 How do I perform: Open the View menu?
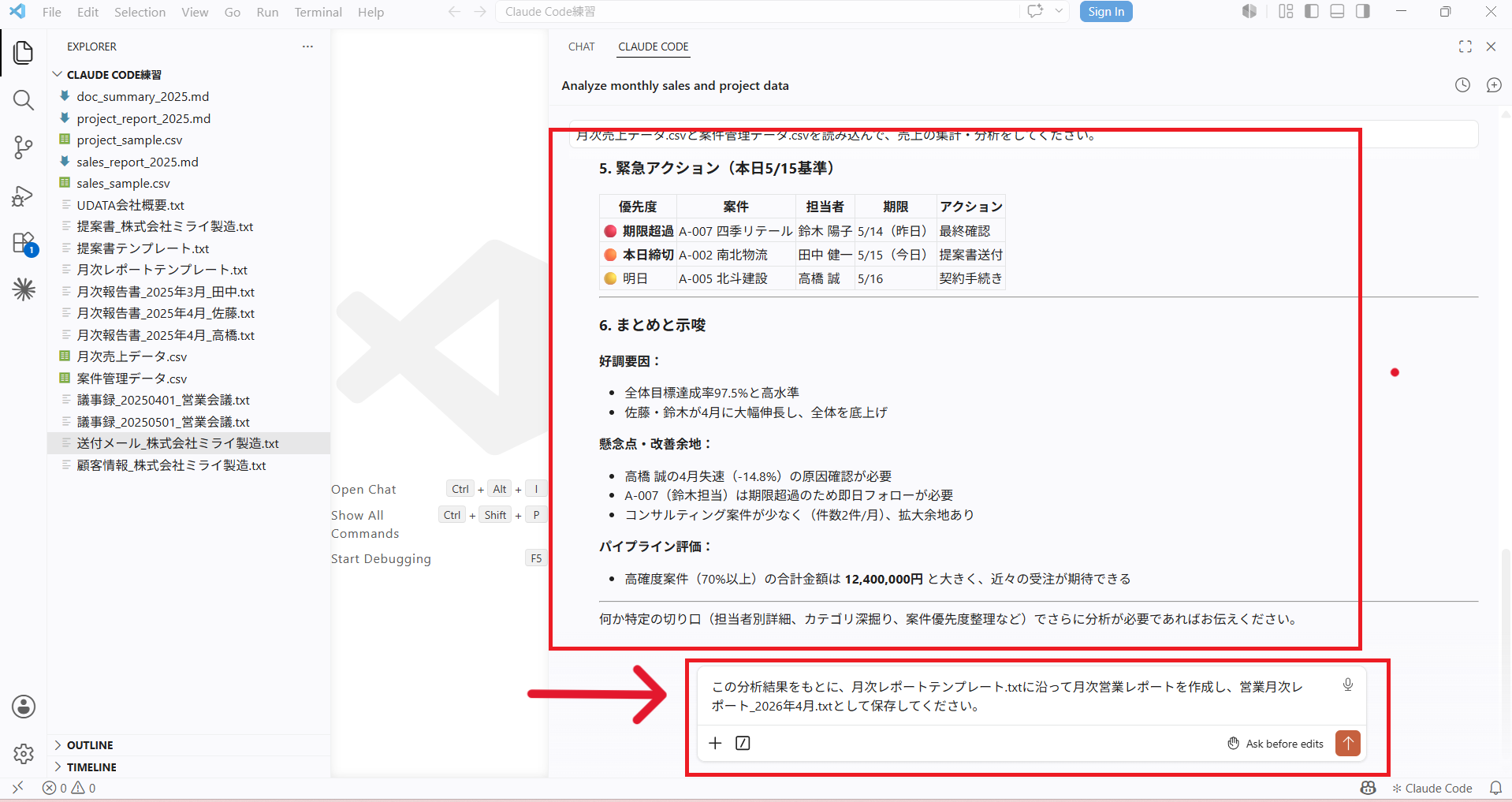pyautogui.click(x=195, y=12)
